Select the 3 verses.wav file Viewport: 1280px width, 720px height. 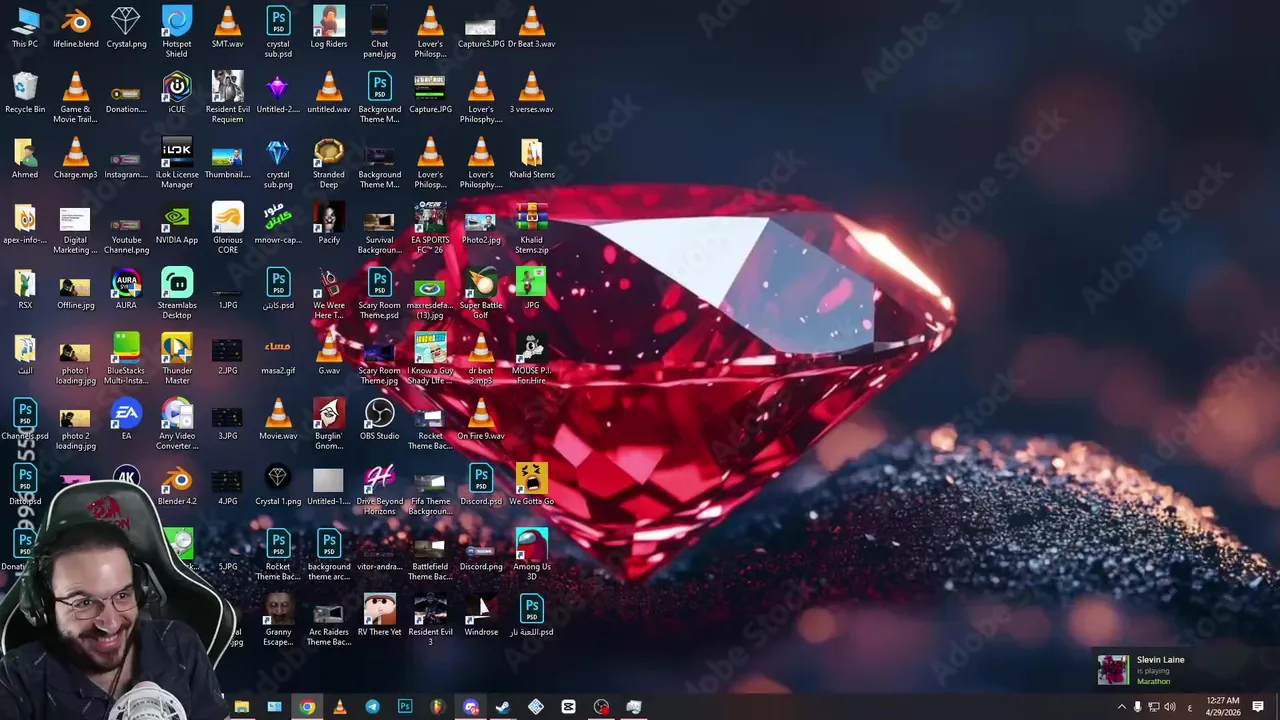(532, 93)
